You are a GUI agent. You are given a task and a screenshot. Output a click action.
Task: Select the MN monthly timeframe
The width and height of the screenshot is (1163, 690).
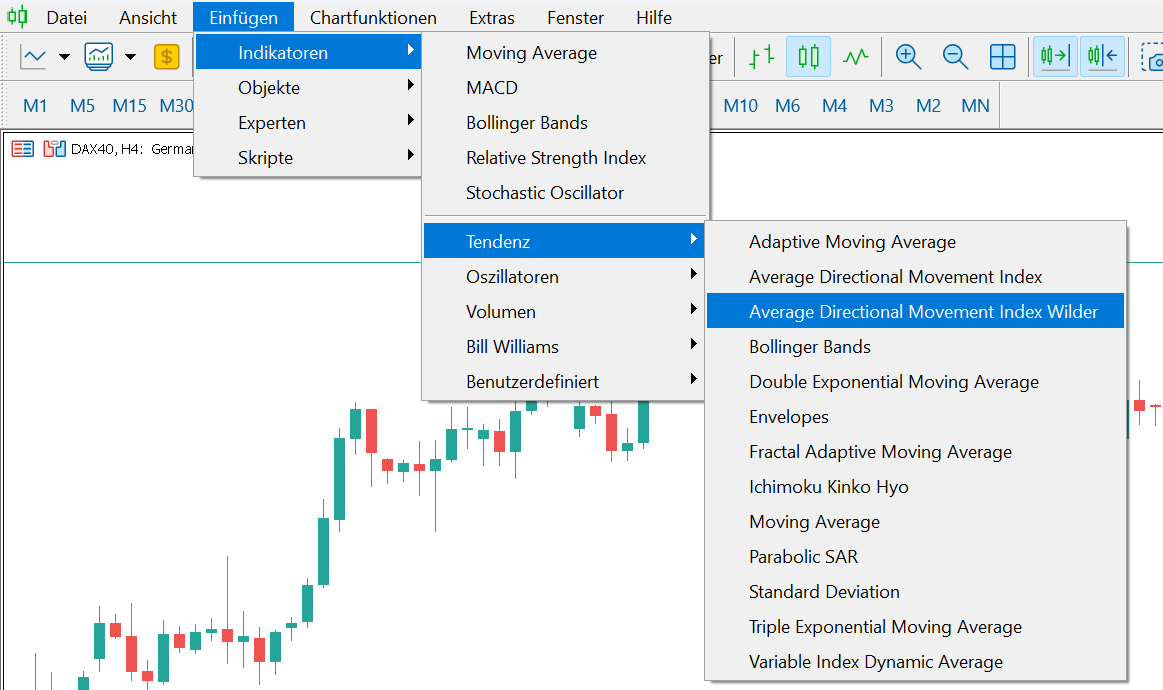coord(975,105)
